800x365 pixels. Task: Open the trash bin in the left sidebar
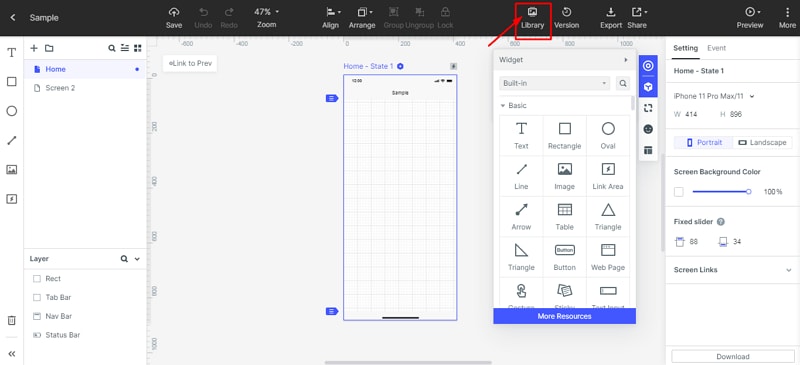click(11, 321)
